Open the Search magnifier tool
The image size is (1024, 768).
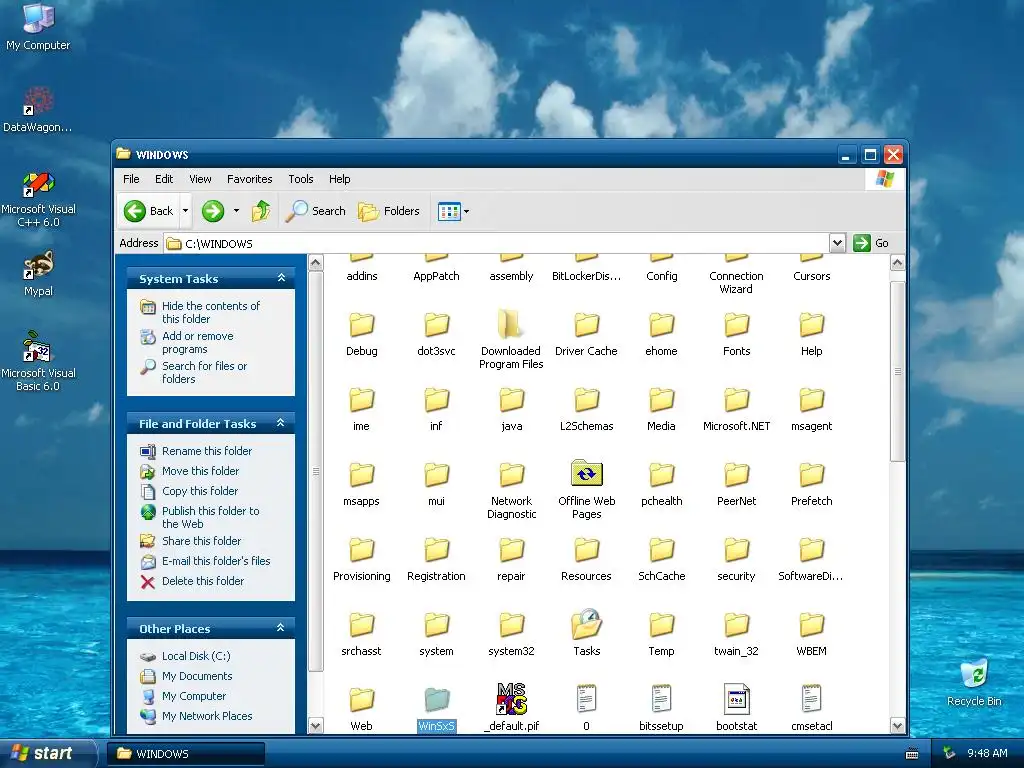tap(315, 211)
